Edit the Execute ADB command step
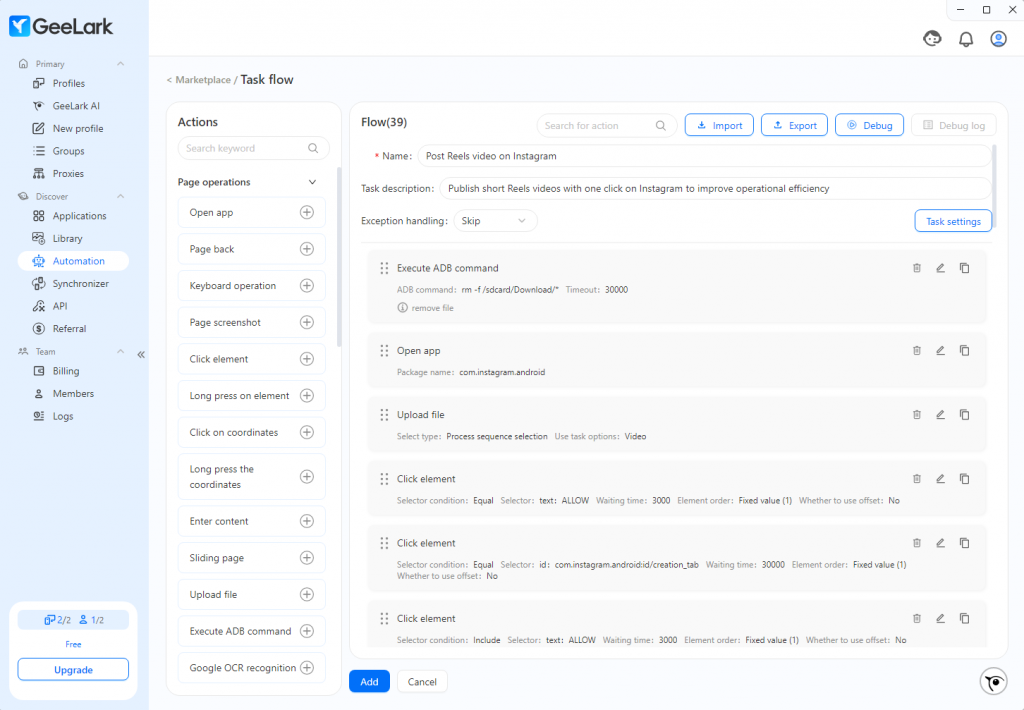 tap(940, 268)
